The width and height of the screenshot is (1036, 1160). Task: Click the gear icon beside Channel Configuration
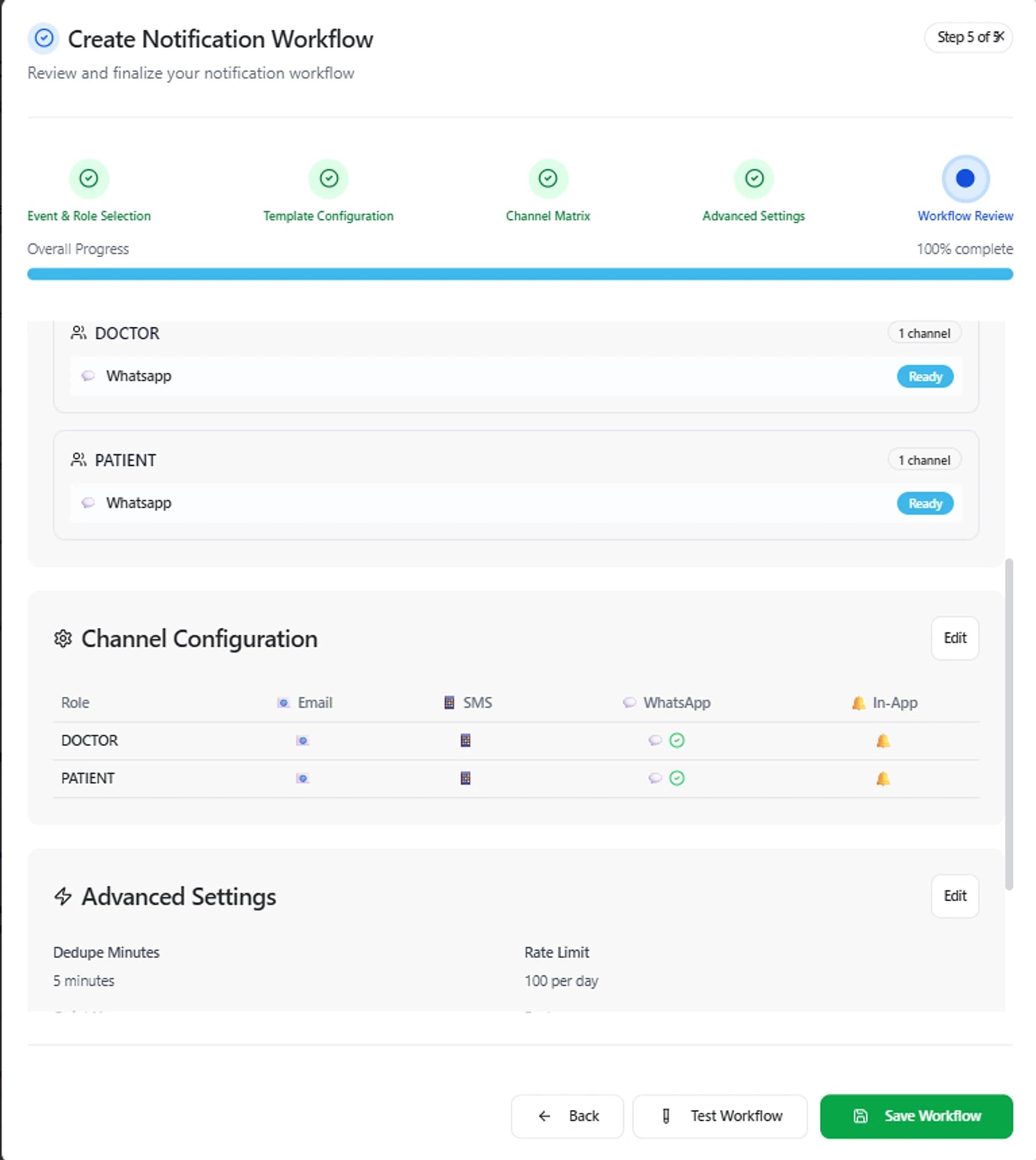coord(63,639)
